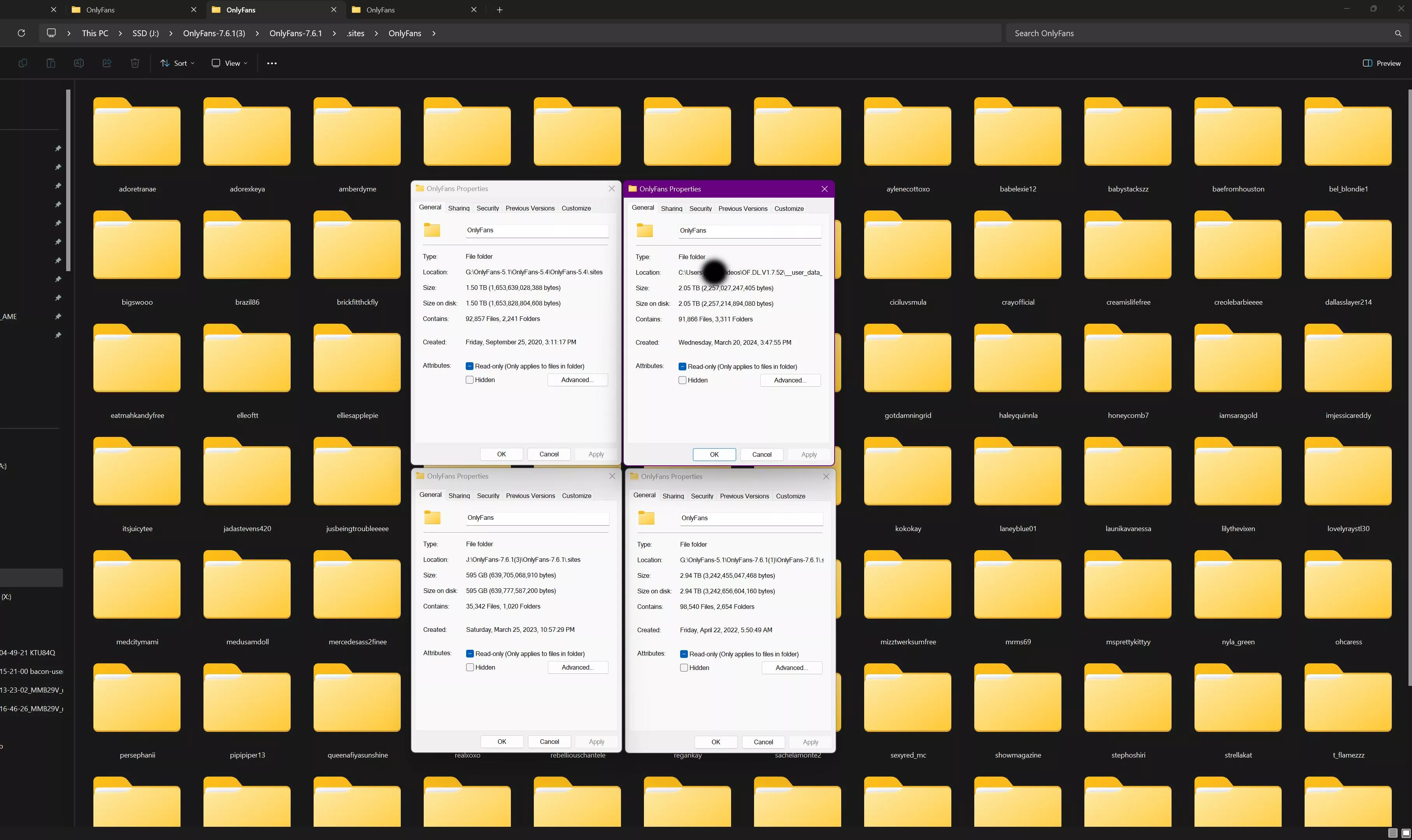Click the Paste toolbar icon
The height and width of the screenshot is (840, 1412).
[x=50, y=63]
